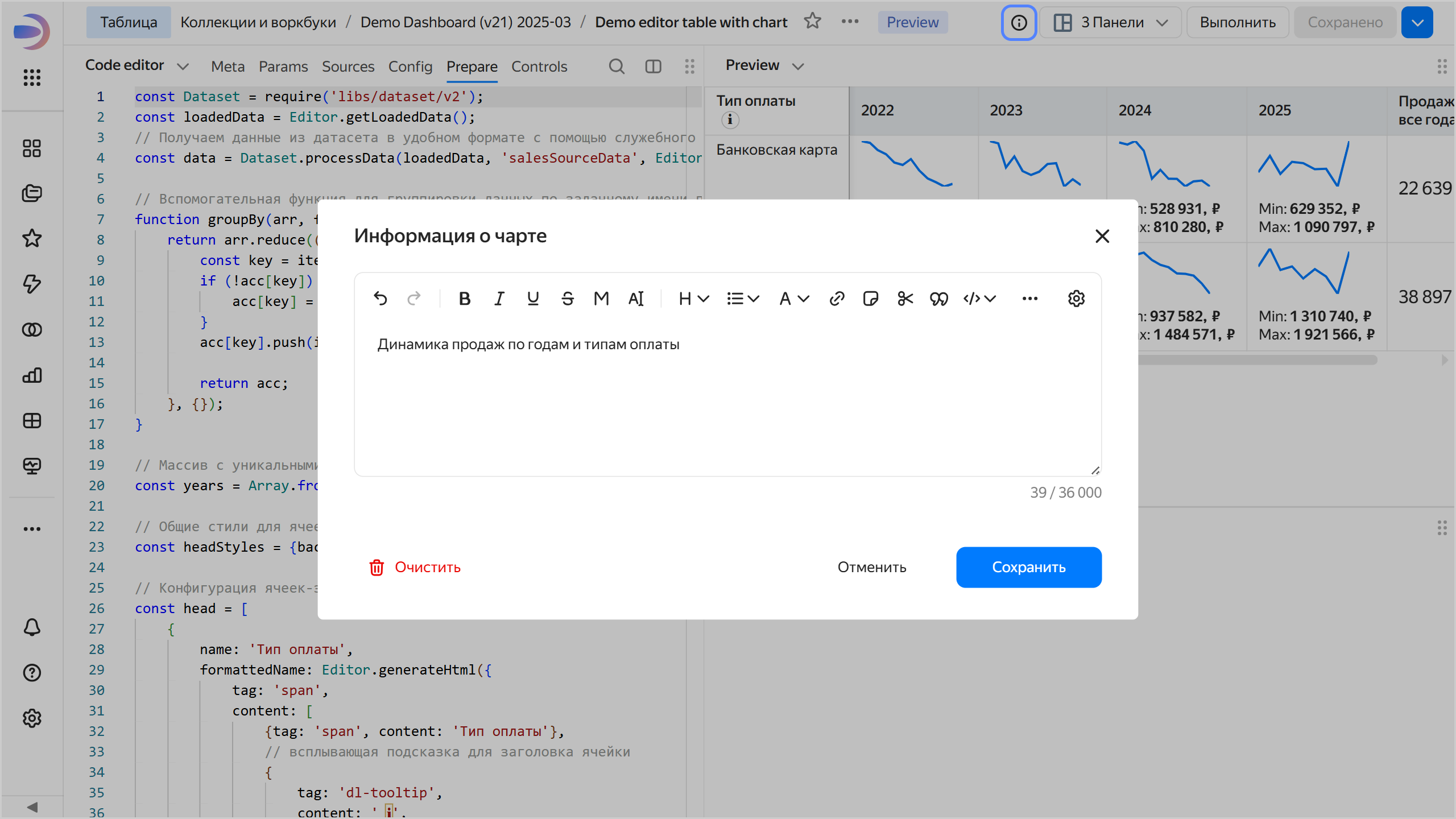Open editor settings gear in the toolbar
This screenshot has width=1456, height=819.
pos(1076,299)
